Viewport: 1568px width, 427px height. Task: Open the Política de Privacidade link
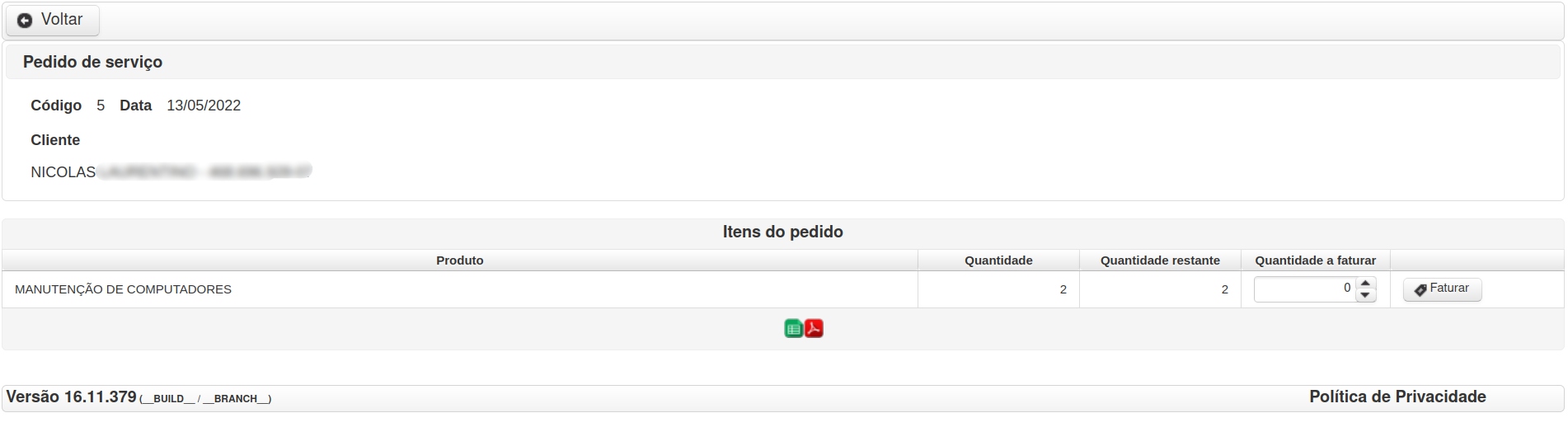point(1397,396)
